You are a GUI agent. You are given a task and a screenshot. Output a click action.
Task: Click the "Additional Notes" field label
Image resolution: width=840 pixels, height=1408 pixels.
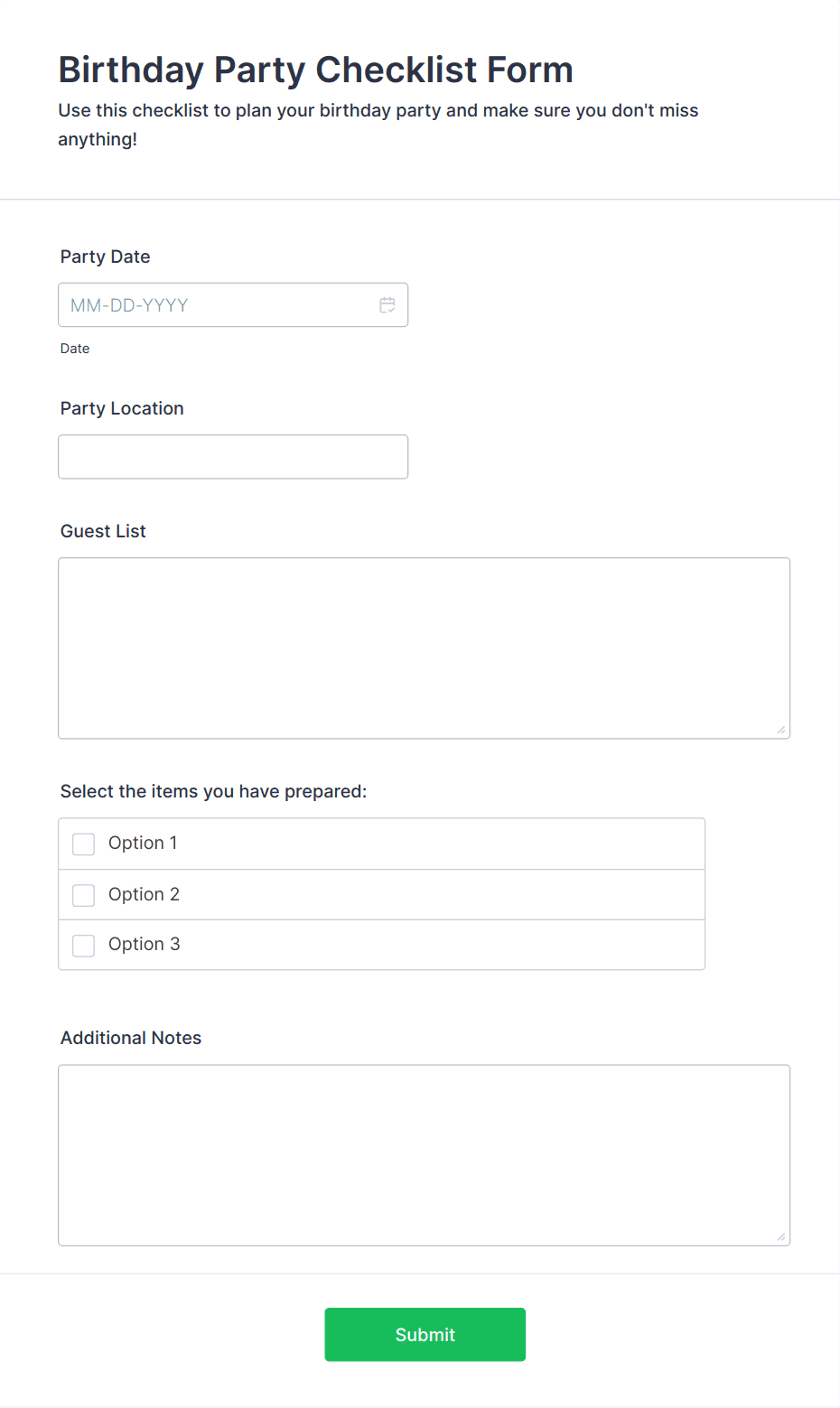pyautogui.click(x=131, y=1038)
